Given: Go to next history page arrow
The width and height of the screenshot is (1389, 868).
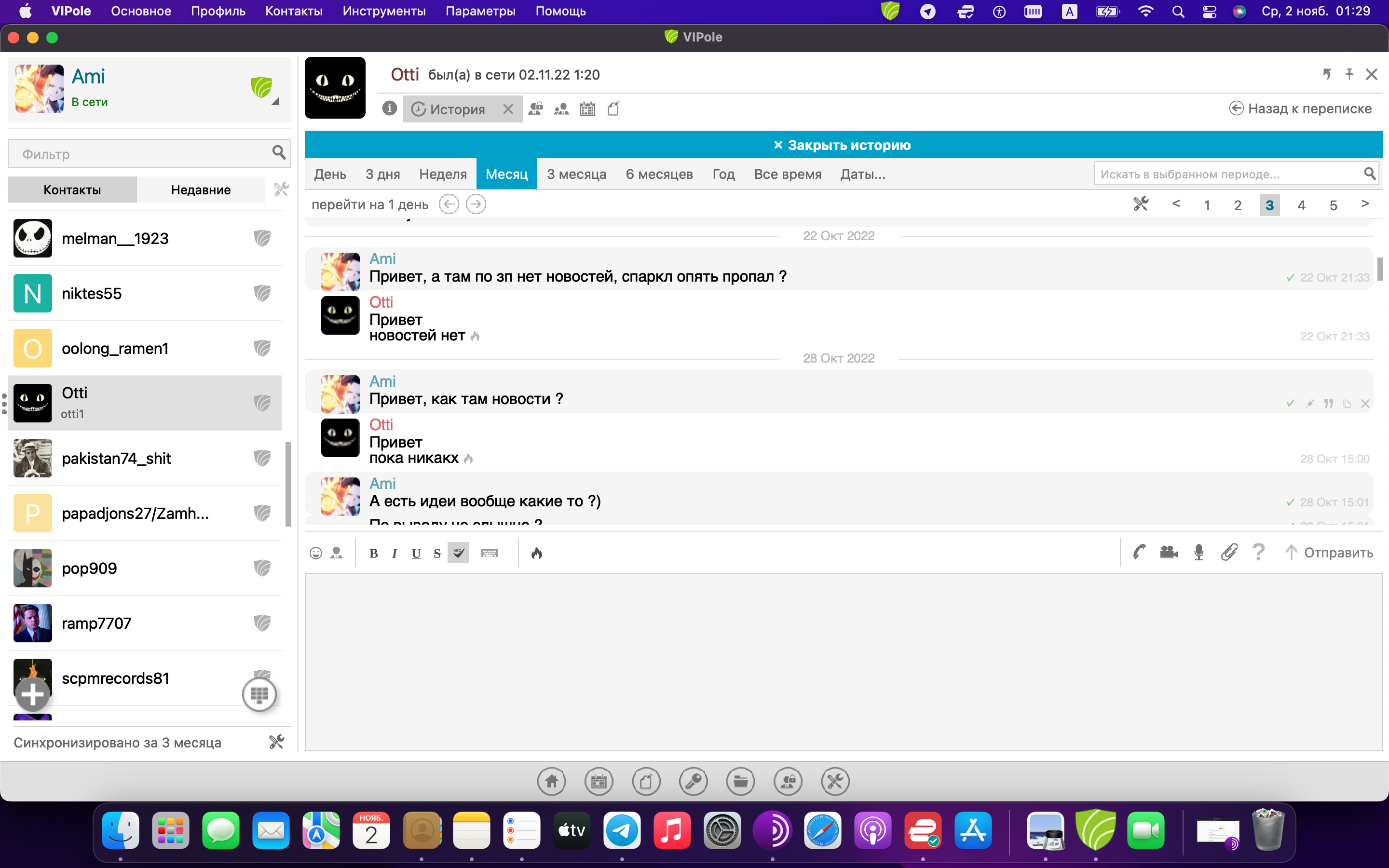Looking at the screenshot, I should (1365, 204).
